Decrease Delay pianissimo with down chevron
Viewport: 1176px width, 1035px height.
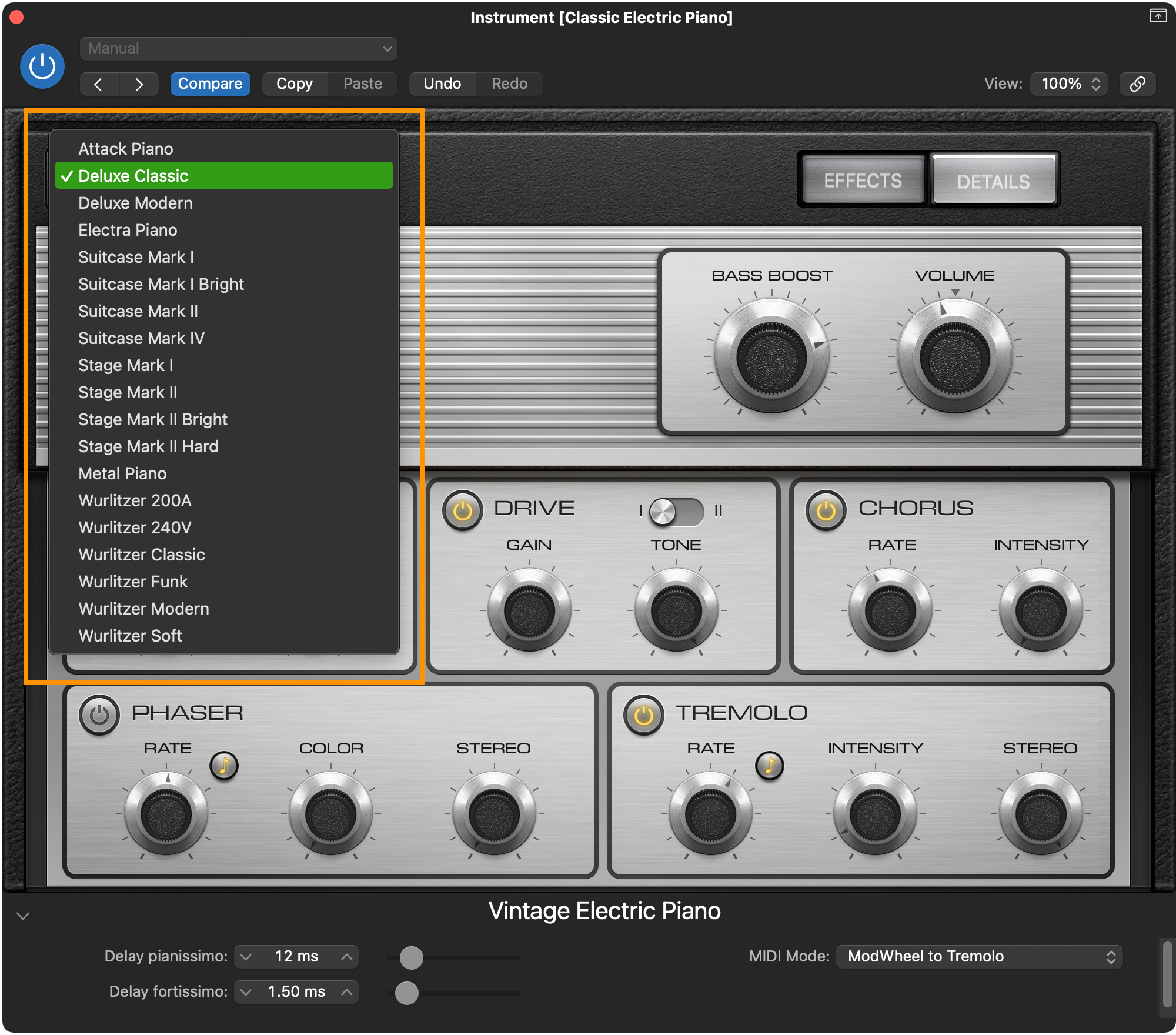point(246,957)
